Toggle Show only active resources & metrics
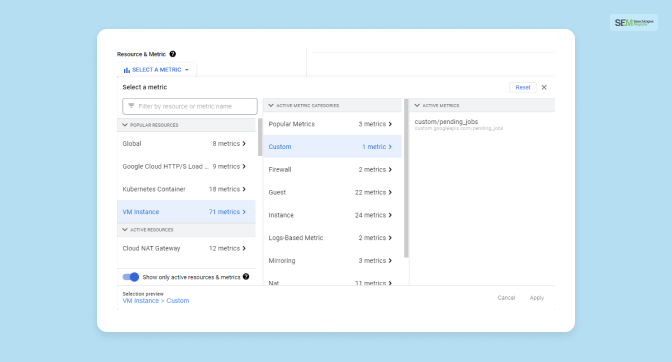This screenshot has width=672, height=362. 131,277
